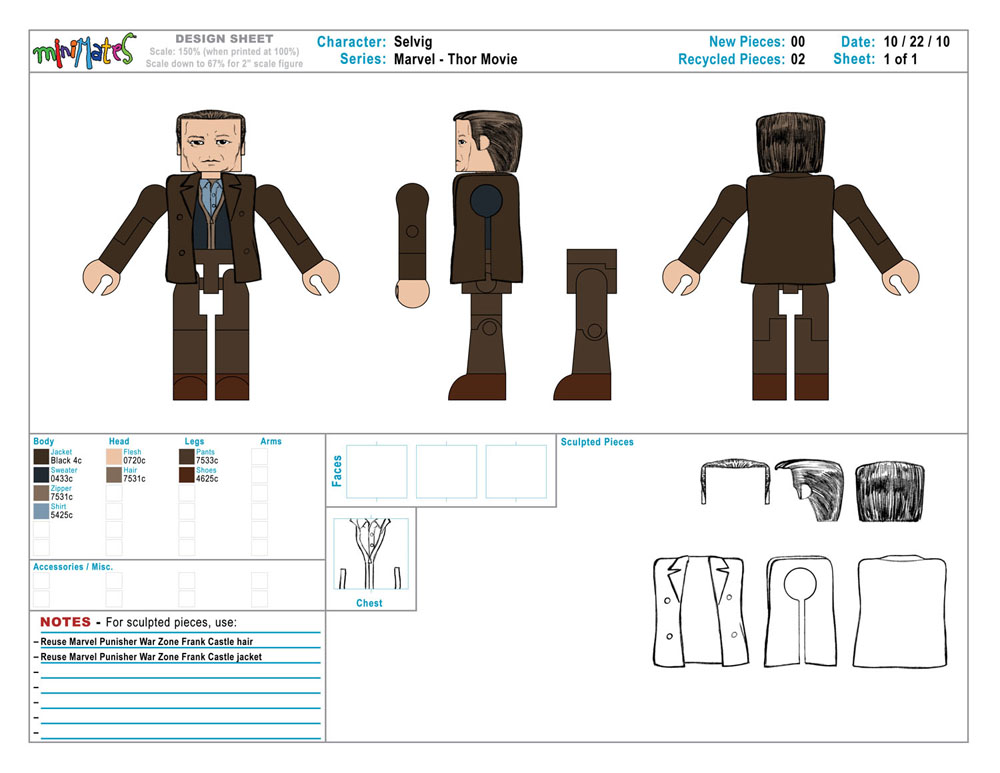Click the character name 'Selvig'
The width and height of the screenshot is (1000, 773).
413,42
